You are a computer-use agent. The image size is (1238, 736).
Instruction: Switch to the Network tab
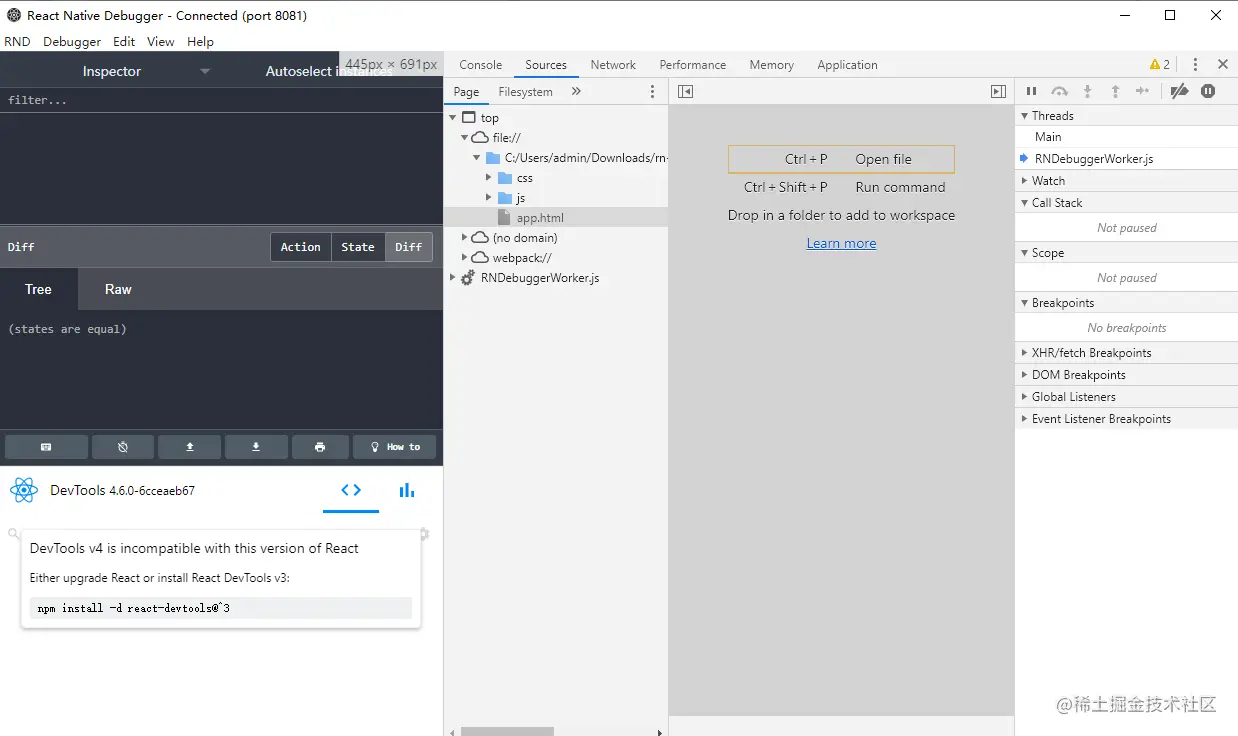(613, 65)
